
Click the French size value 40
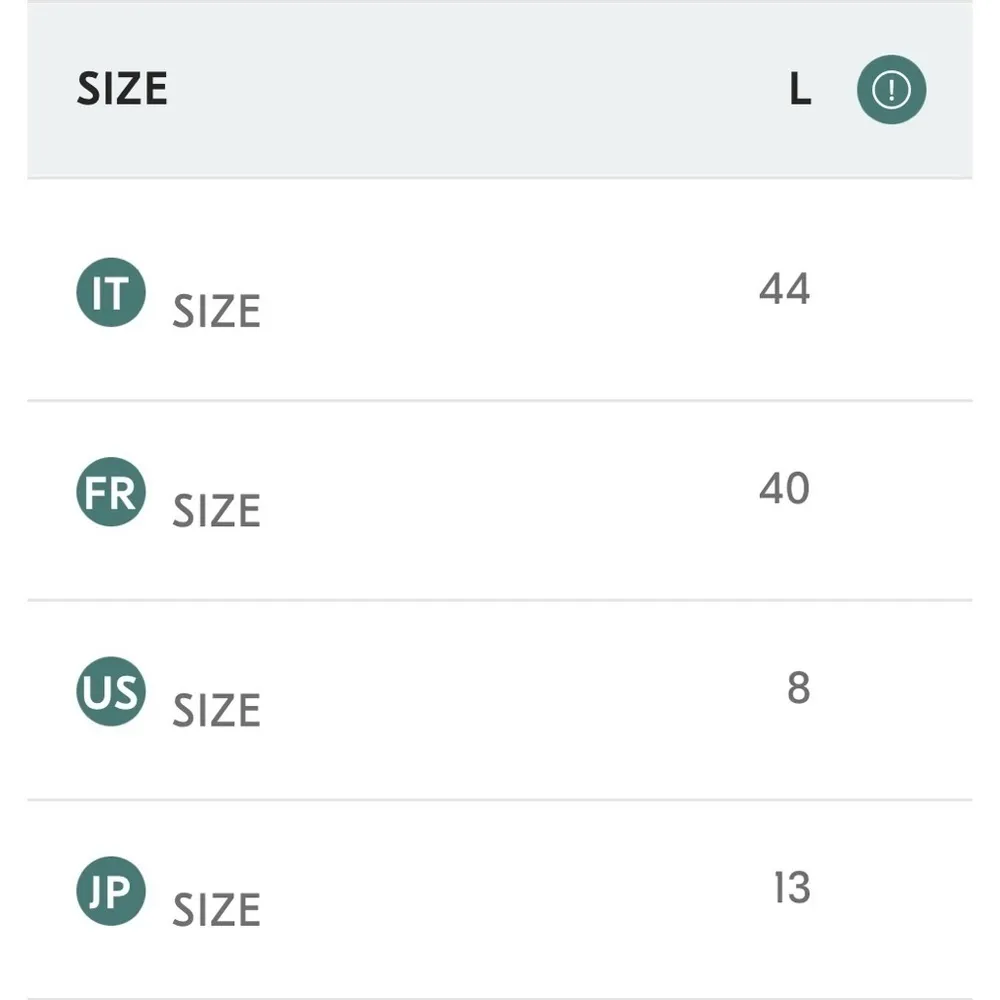pos(784,489)
